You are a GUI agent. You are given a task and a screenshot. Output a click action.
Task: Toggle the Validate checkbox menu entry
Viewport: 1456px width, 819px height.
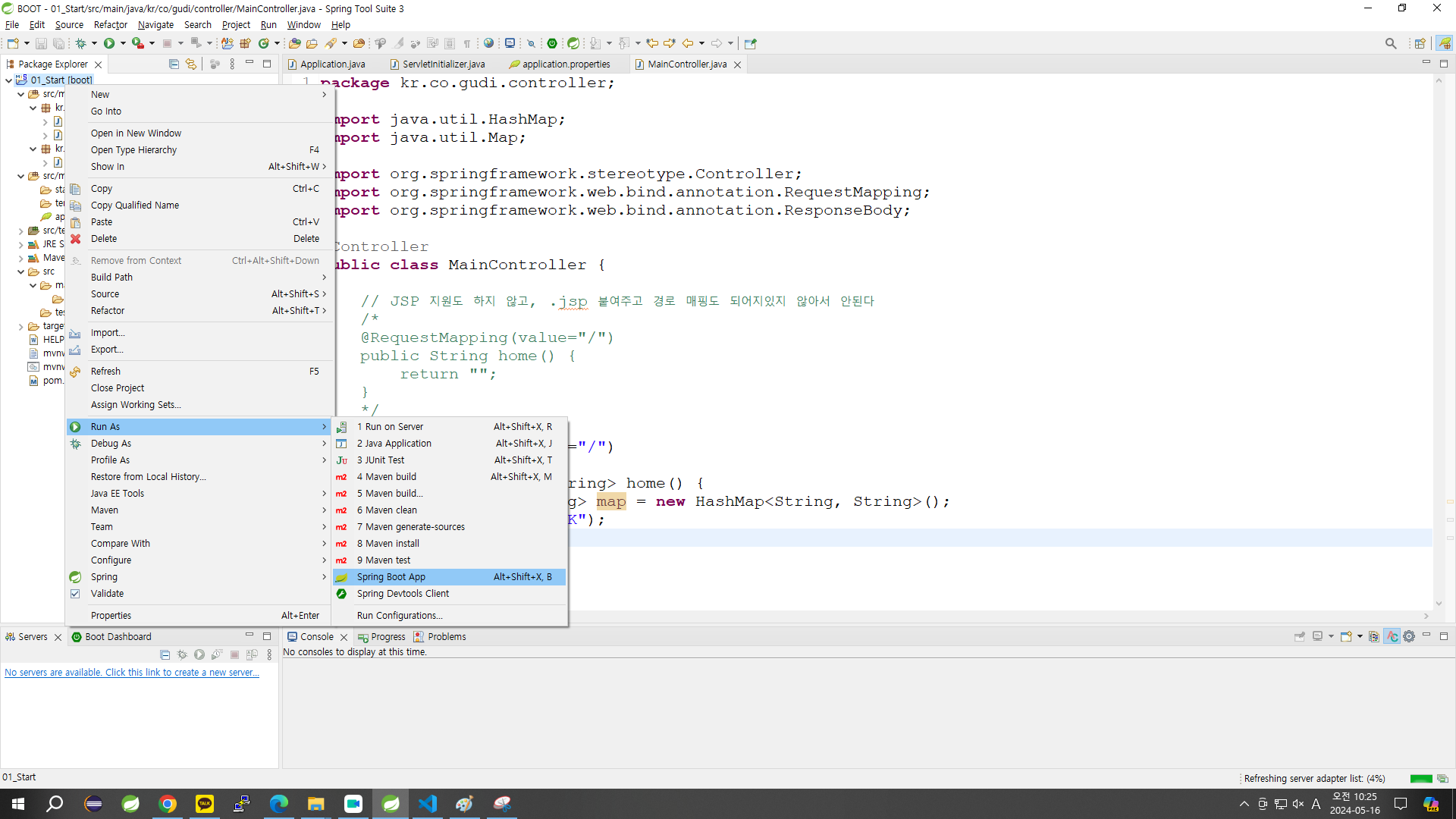107,594
